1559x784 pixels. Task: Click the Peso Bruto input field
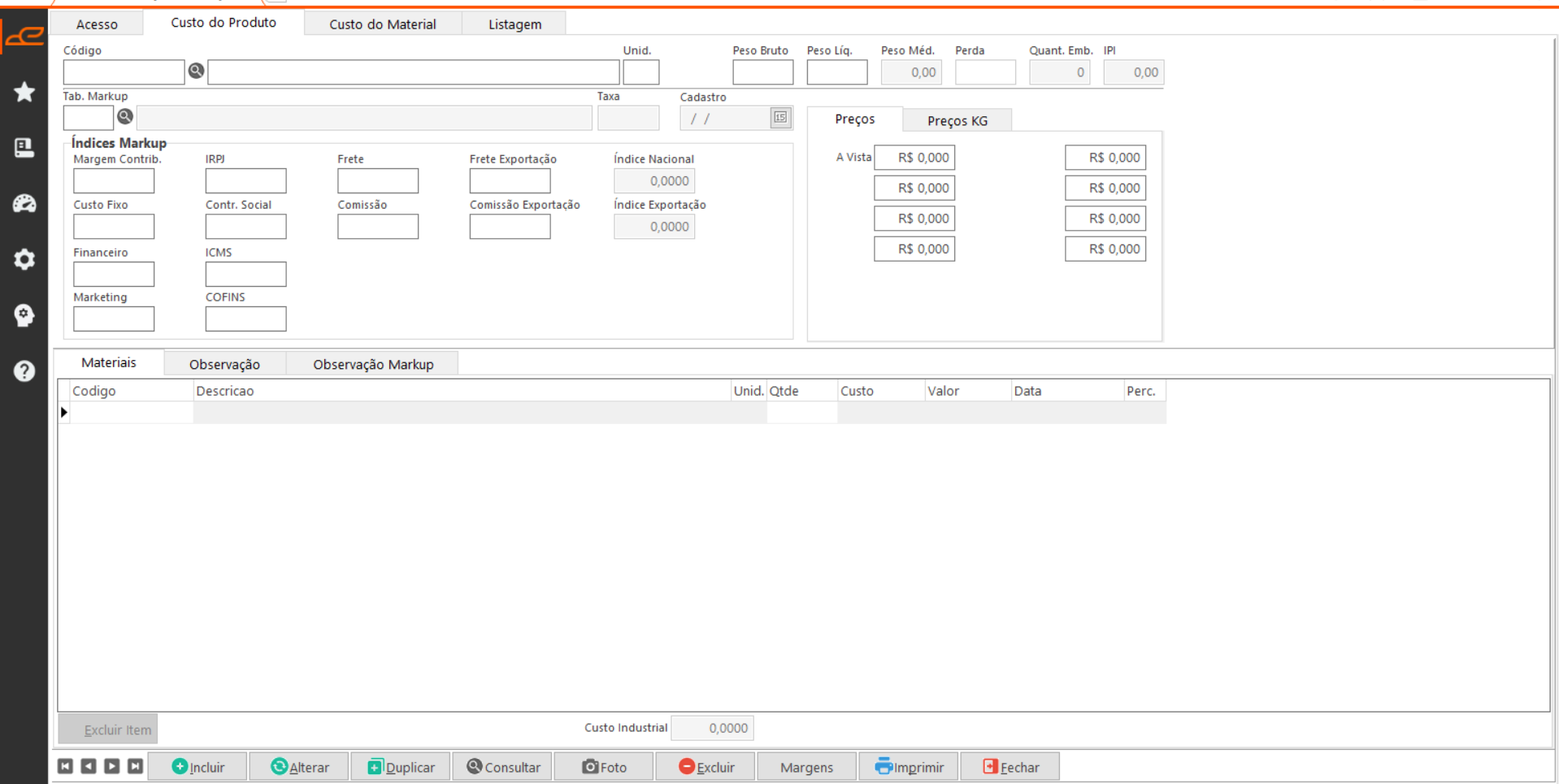click(x=762, y=72)
